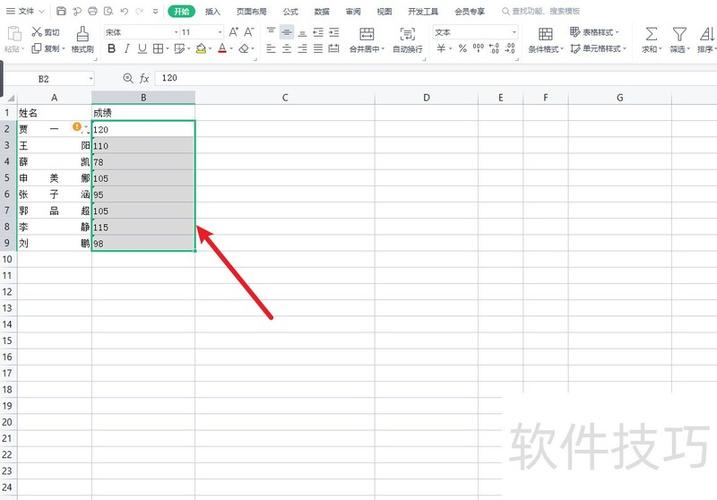Click the 自动换行 Wrap Text icon
This screenshot has width=717, height=500.
coord(407,34)
